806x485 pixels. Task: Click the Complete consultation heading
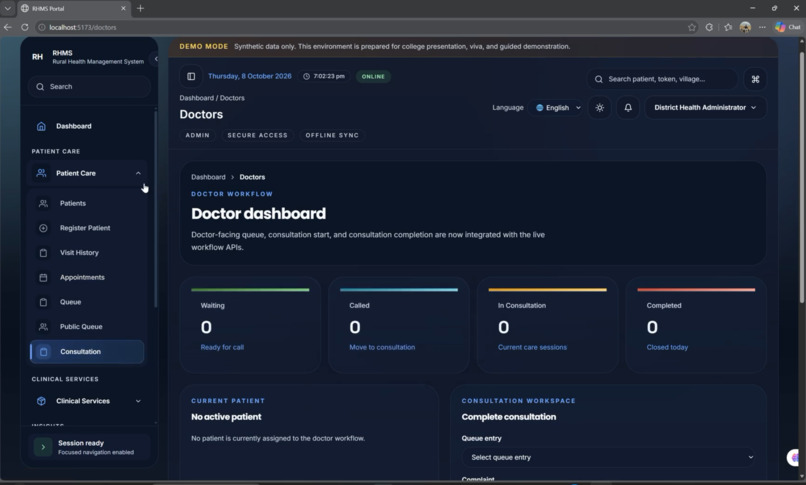coord(509,417)
